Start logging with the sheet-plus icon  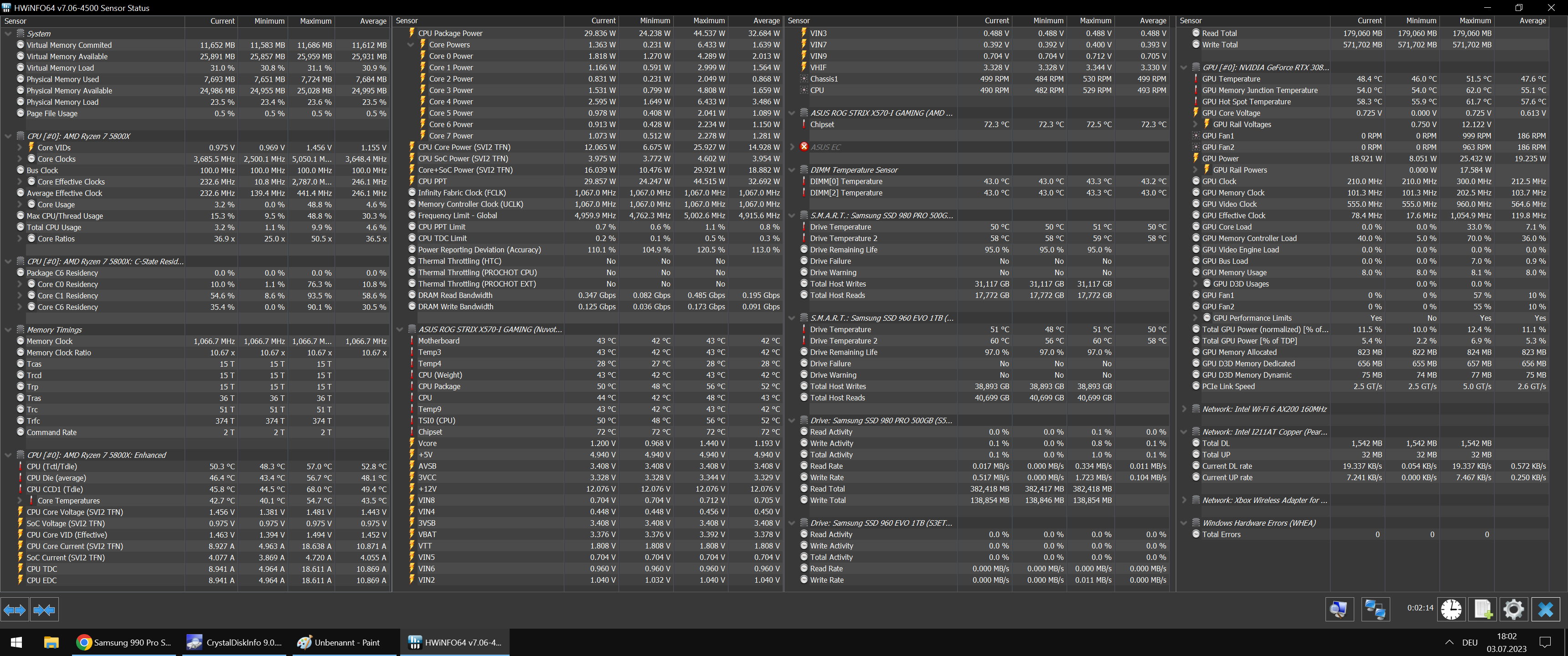click(x=1483, y=609)
